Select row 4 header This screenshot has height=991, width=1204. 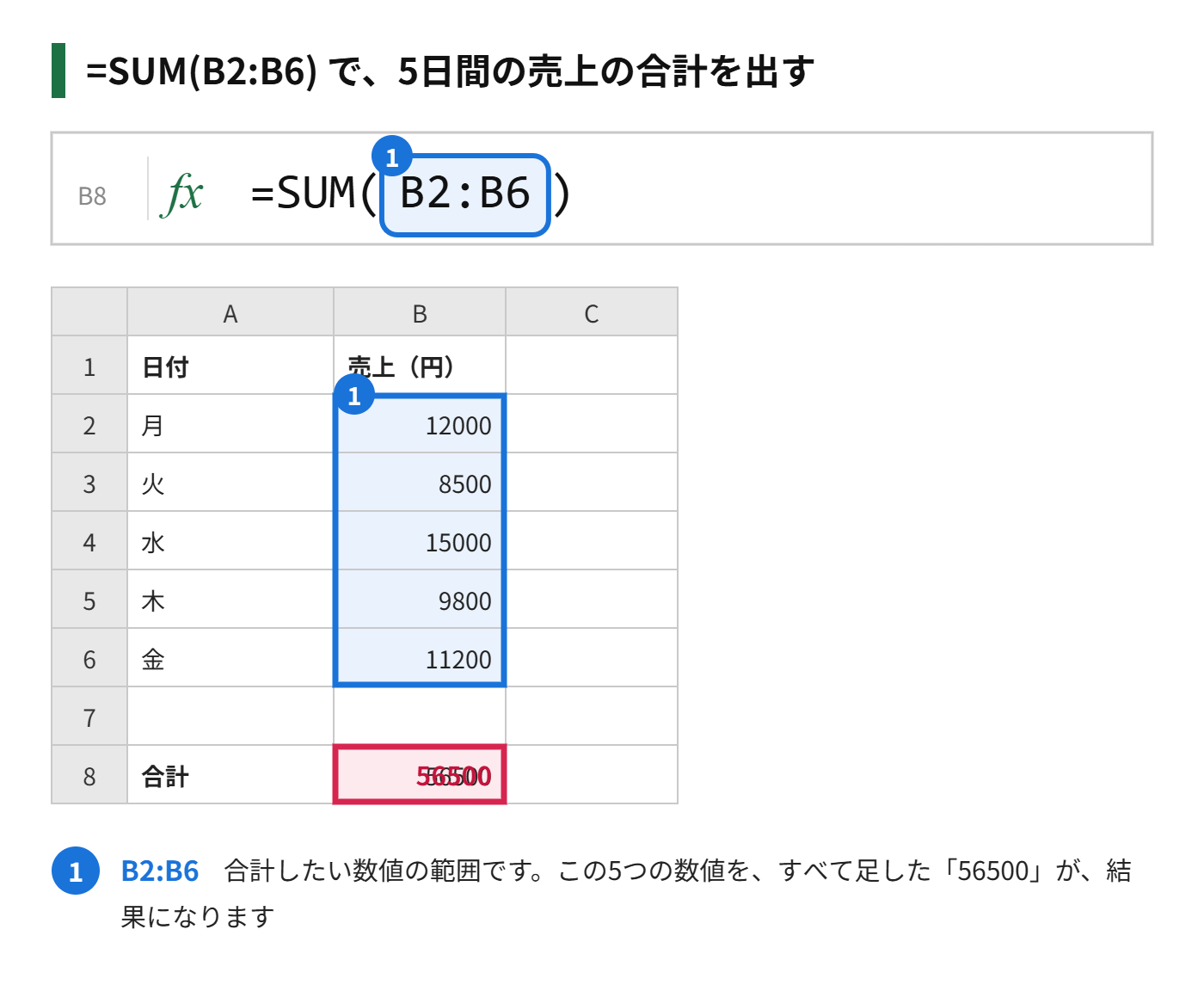89,541
